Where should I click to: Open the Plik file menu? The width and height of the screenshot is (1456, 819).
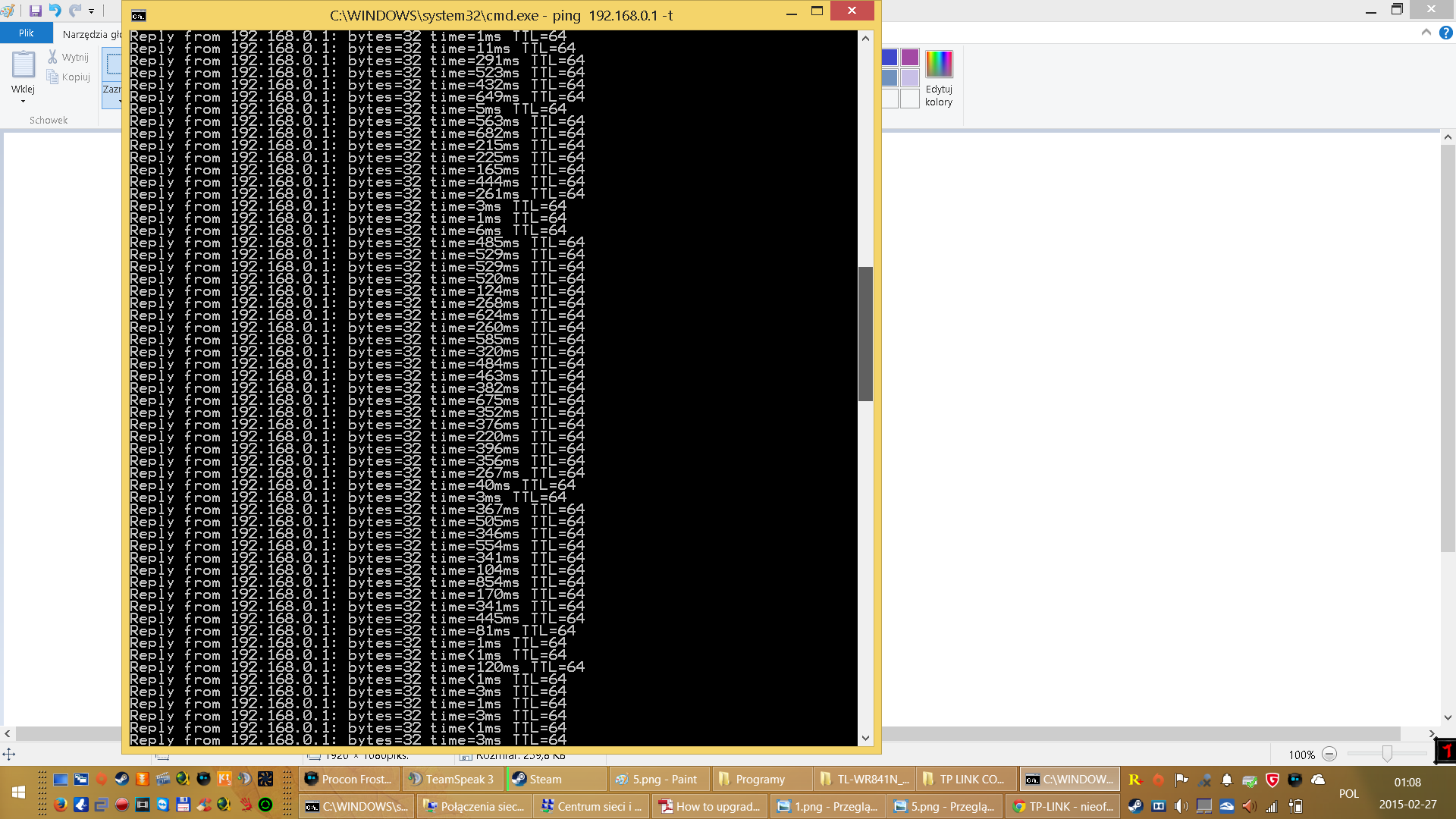click(x=27, y=33)
